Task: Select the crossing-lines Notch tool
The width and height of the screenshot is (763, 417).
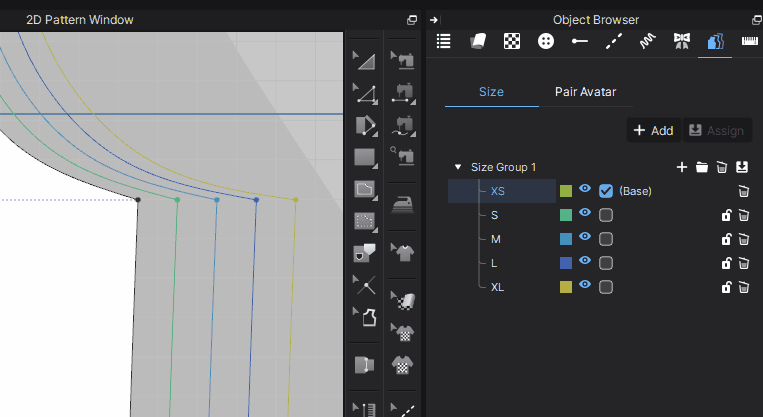Action: (x=364, y=285)
